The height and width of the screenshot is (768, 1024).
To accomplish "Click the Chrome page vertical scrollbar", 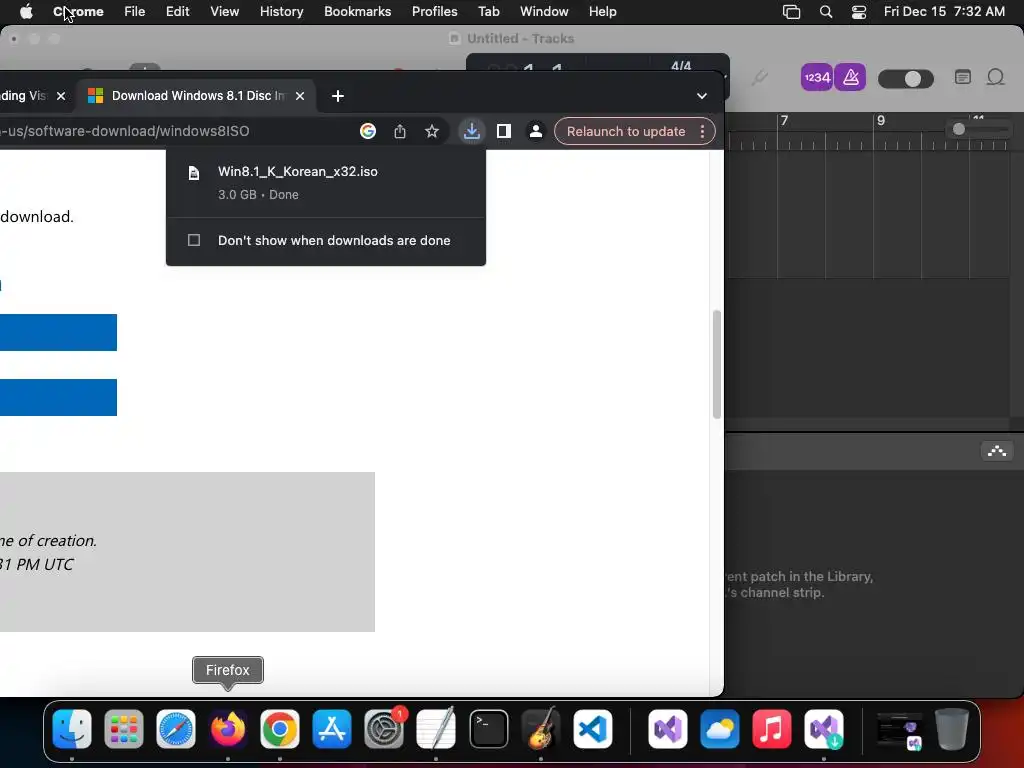I will click(x=716, y=364).
